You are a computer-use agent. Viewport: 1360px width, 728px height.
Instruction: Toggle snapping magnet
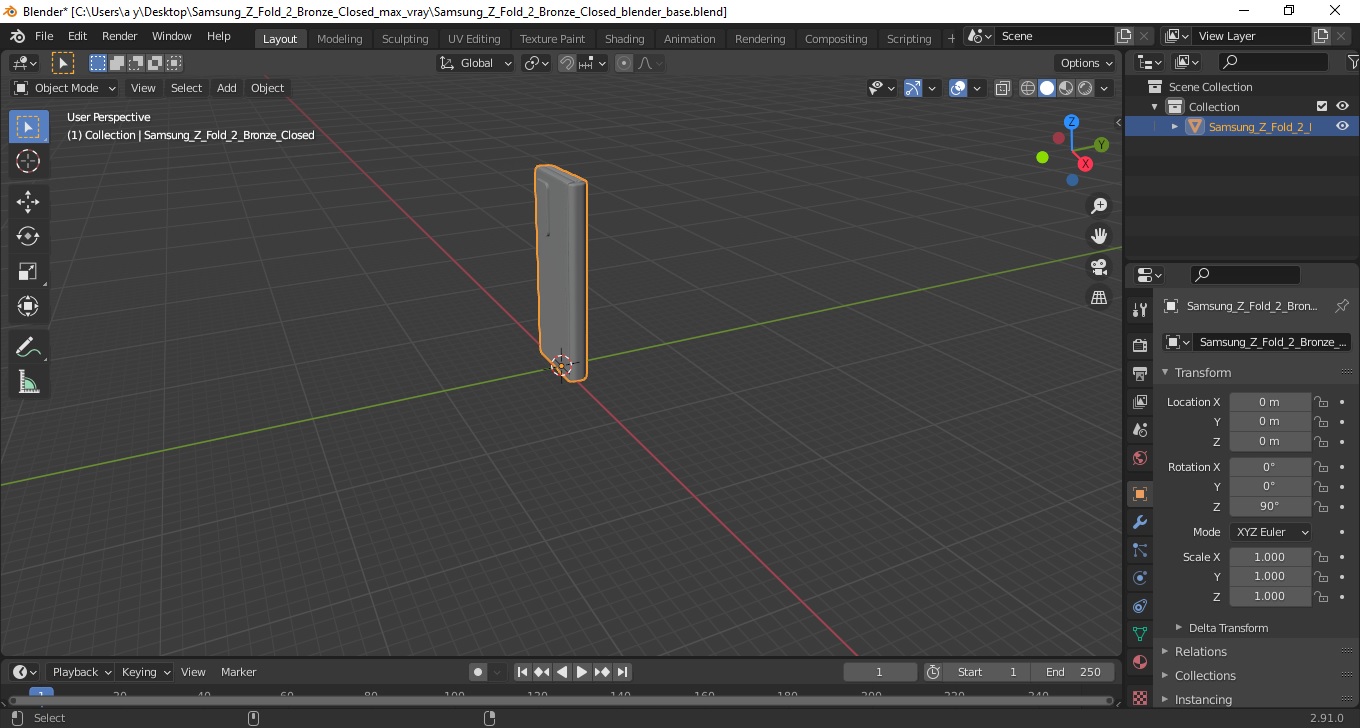point(567,63)
